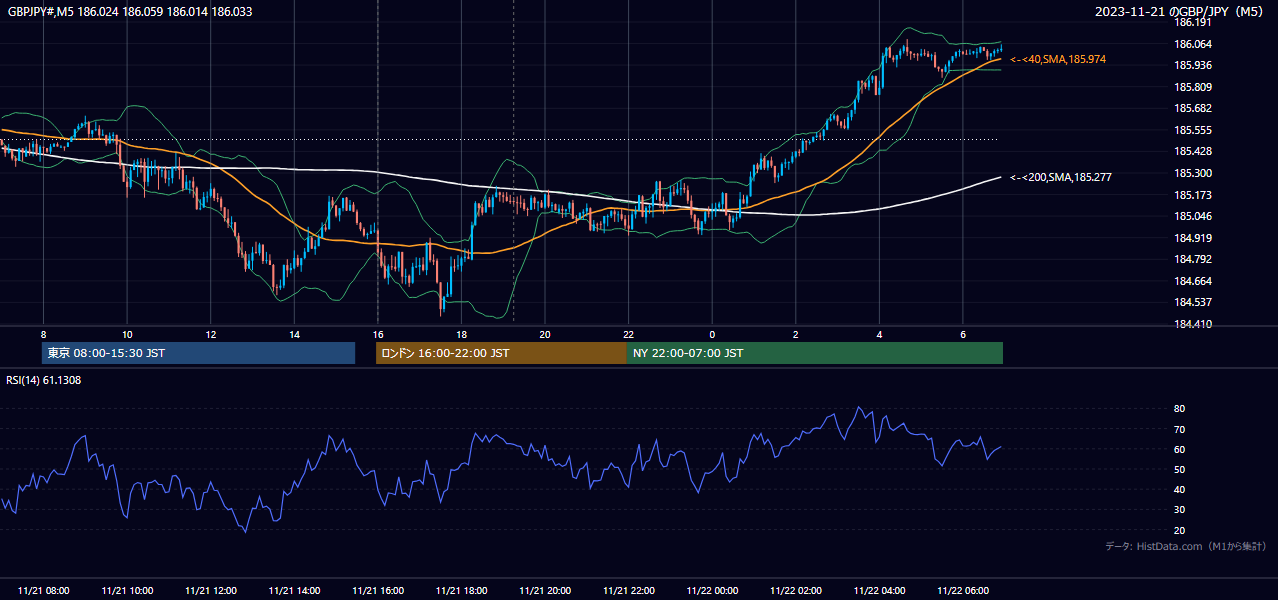Click the 184.410 price axis label

coord(1192,324)
